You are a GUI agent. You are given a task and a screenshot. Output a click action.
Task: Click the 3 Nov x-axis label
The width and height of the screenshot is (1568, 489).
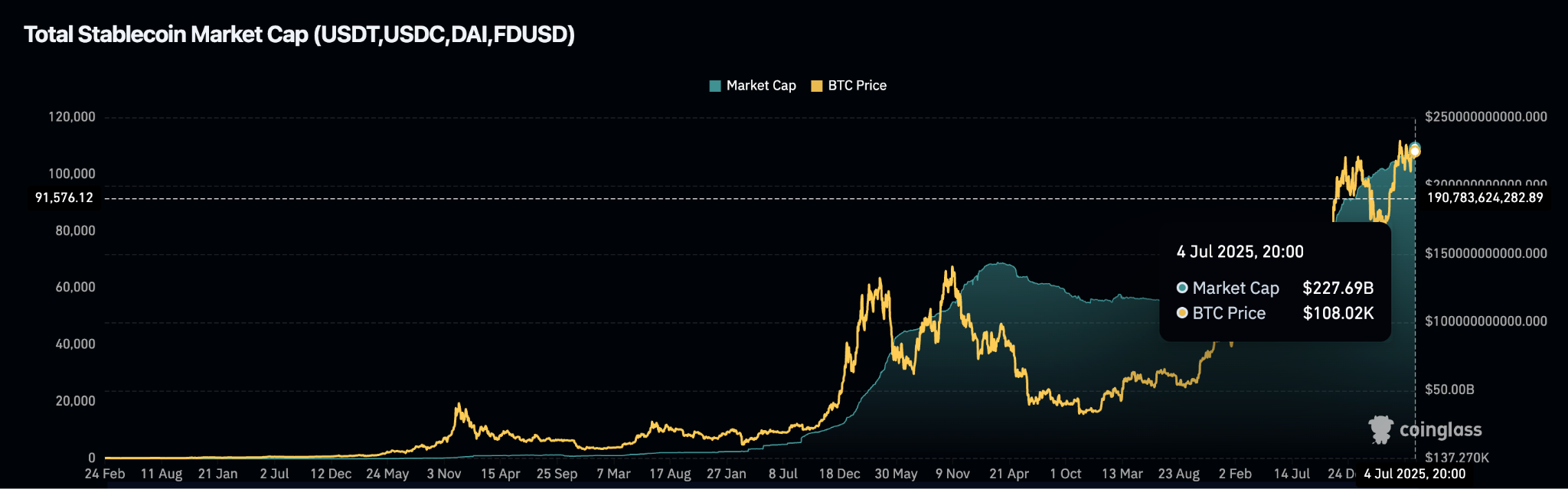(x=444, y=474)
